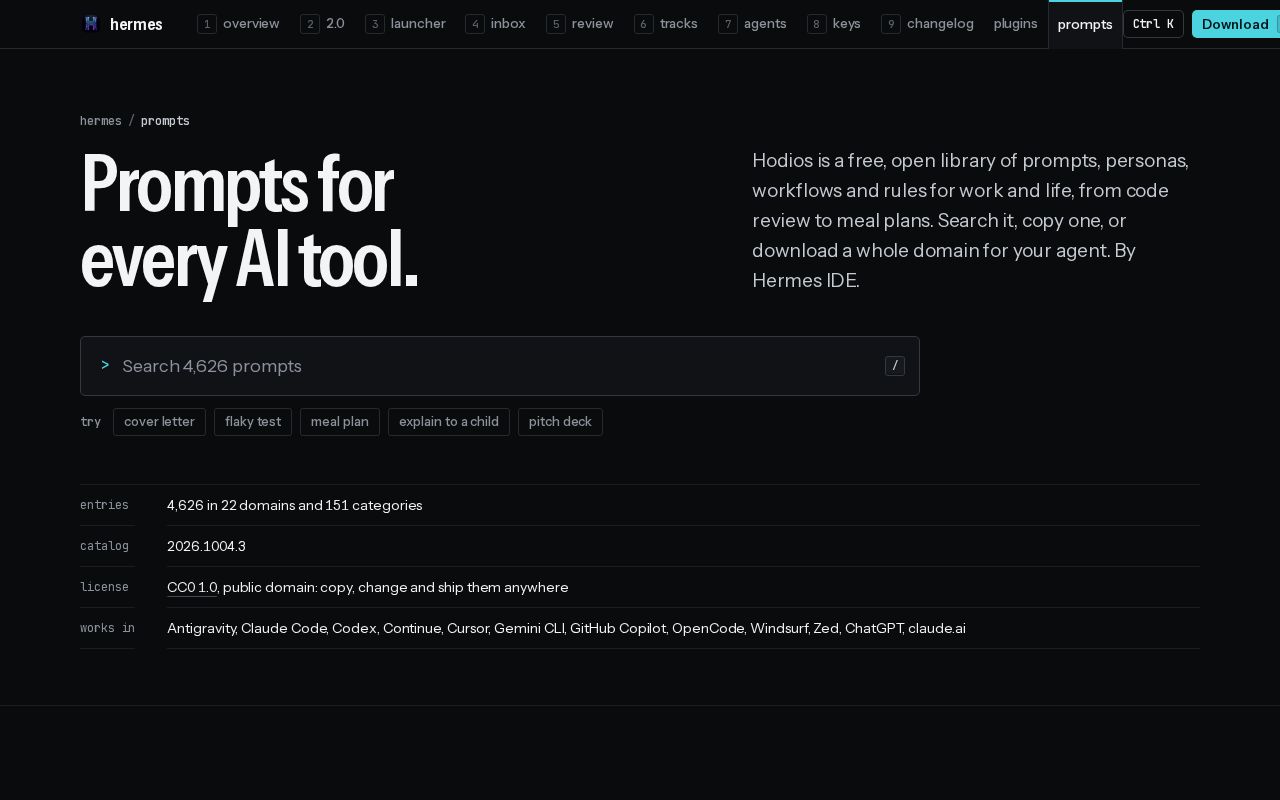
Task: Open the agents nav item
Action: 752,23
